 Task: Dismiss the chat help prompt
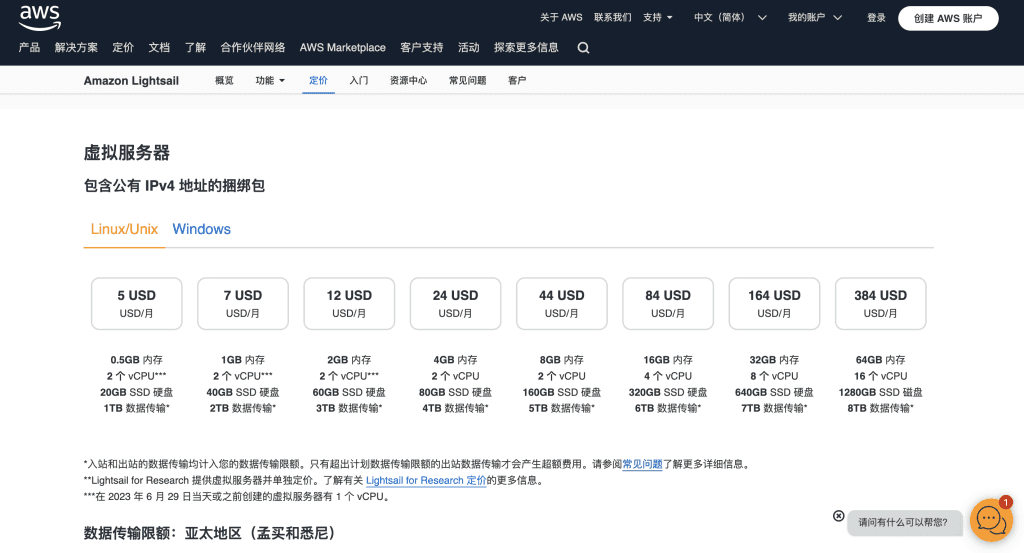839,516
